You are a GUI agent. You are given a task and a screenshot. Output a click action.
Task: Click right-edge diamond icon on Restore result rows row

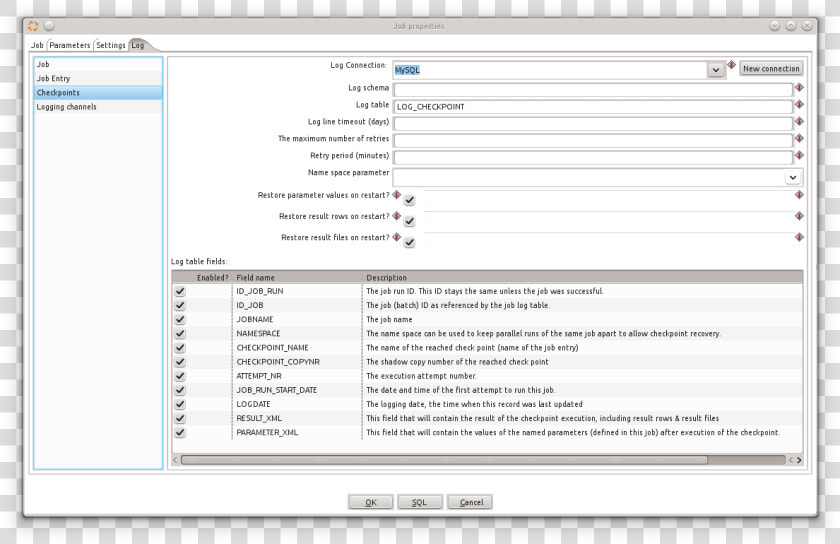coord(799,216)
